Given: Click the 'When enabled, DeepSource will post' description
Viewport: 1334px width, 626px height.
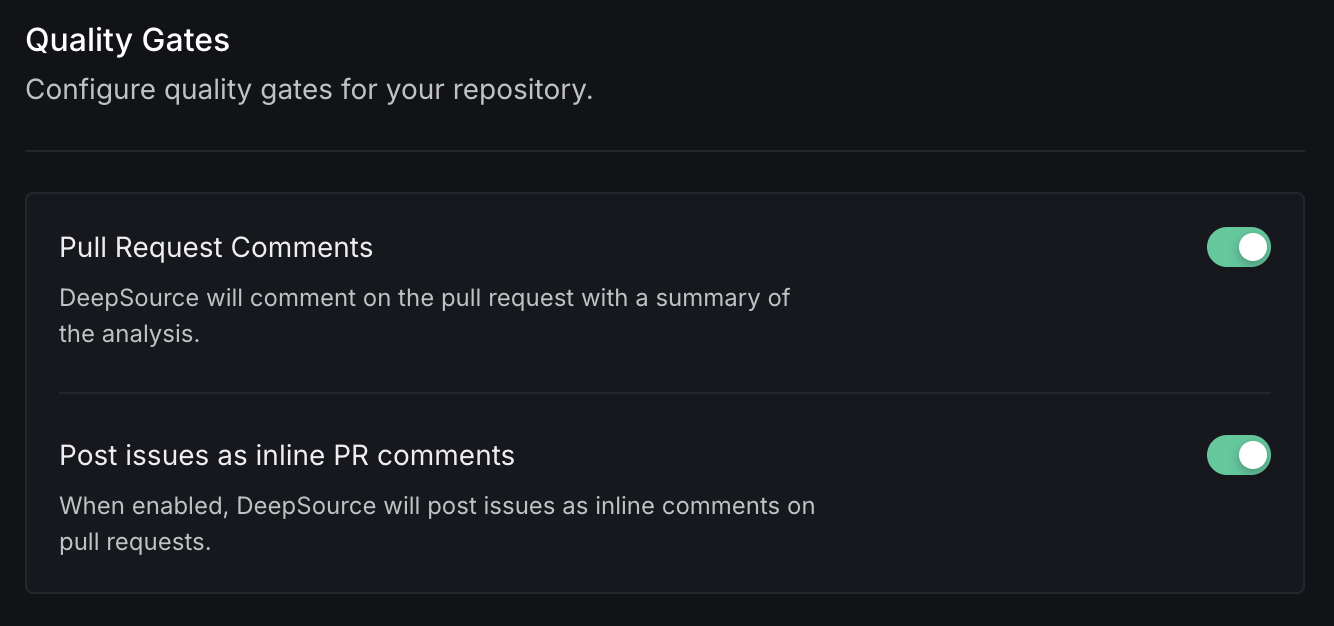Looking at the screenshot, I should [437, 506].
